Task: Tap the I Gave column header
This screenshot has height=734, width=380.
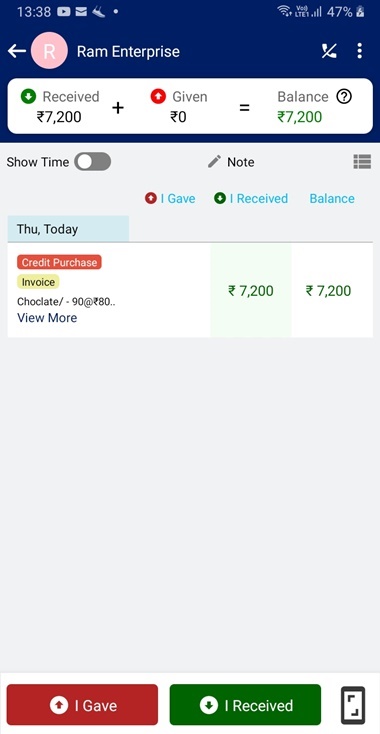Action: click(170, 198)
